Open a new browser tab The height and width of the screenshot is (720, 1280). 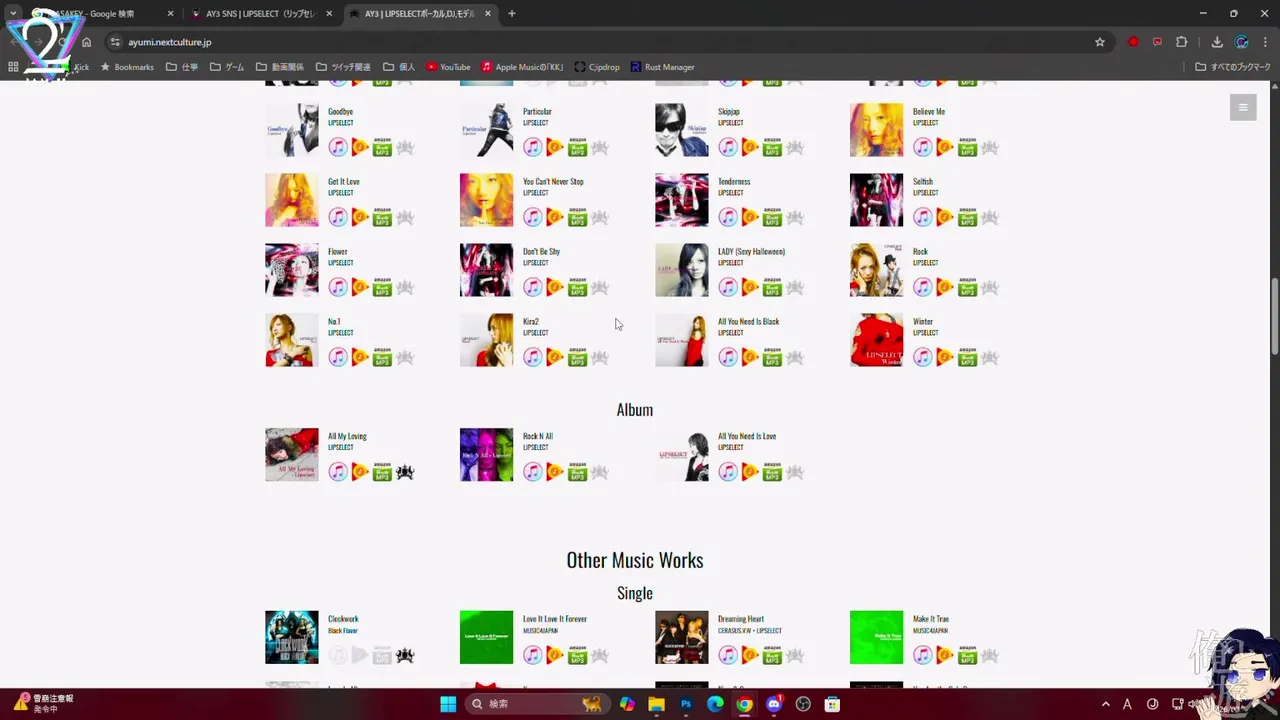pos(511,14)
